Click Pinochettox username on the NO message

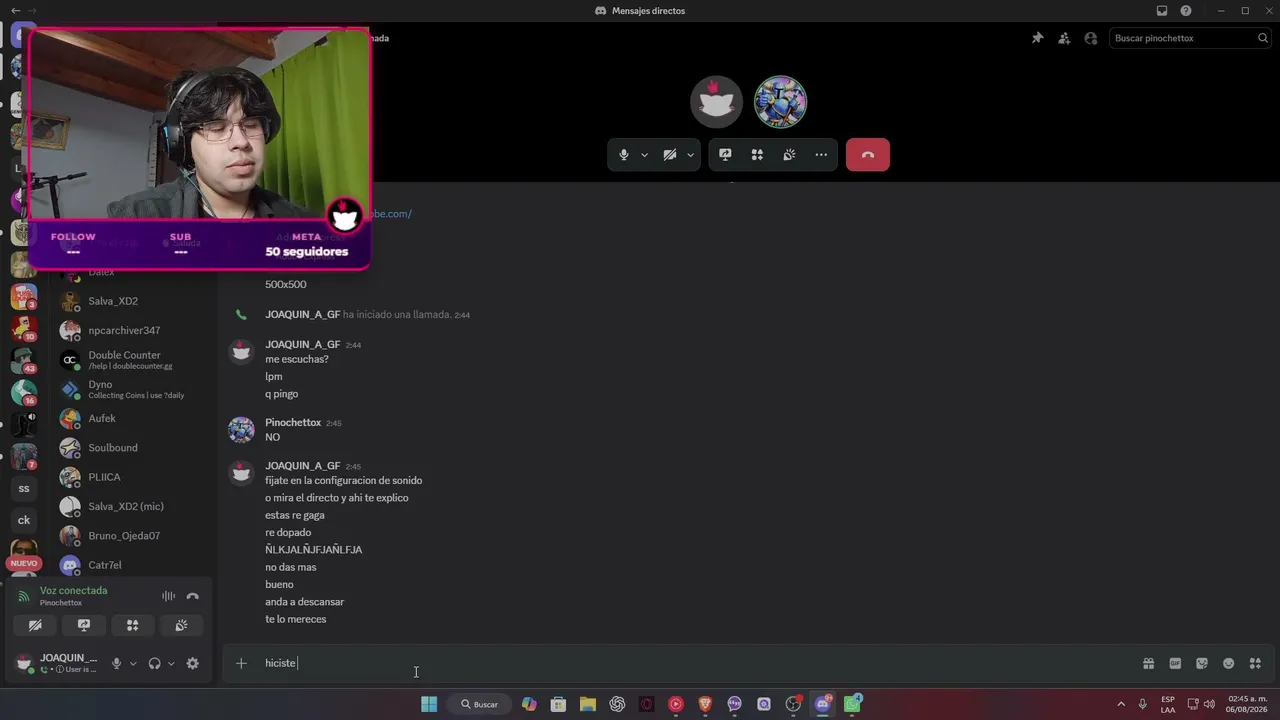(x=293, y=422)
